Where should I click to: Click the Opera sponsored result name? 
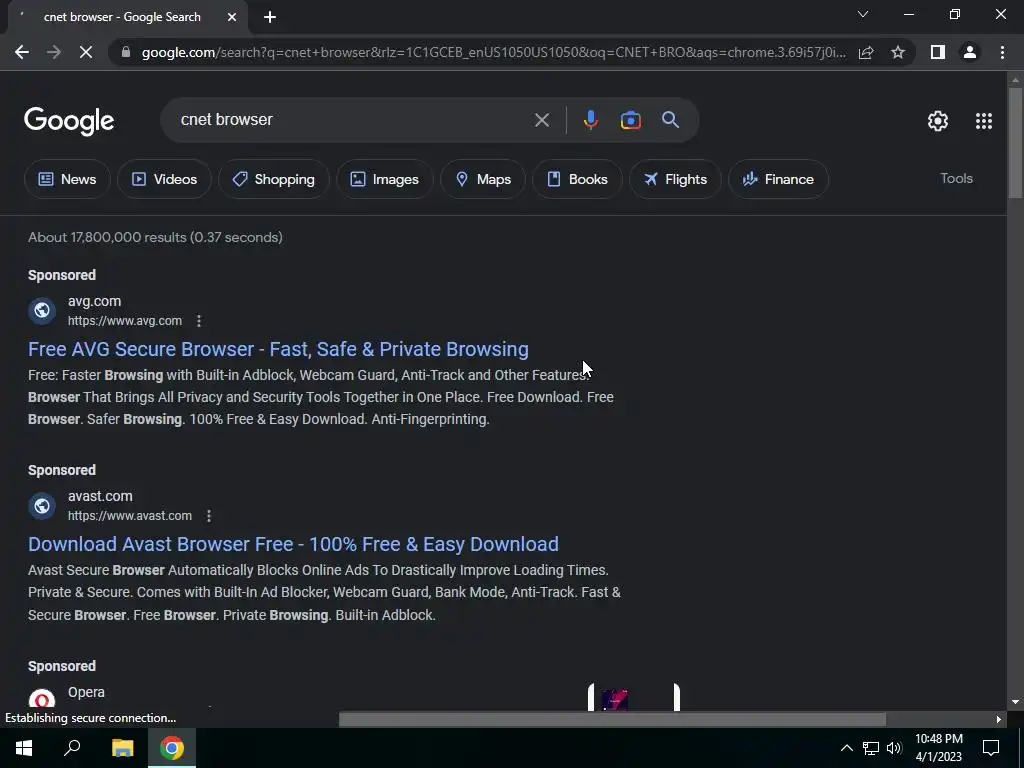click(86, 692)
